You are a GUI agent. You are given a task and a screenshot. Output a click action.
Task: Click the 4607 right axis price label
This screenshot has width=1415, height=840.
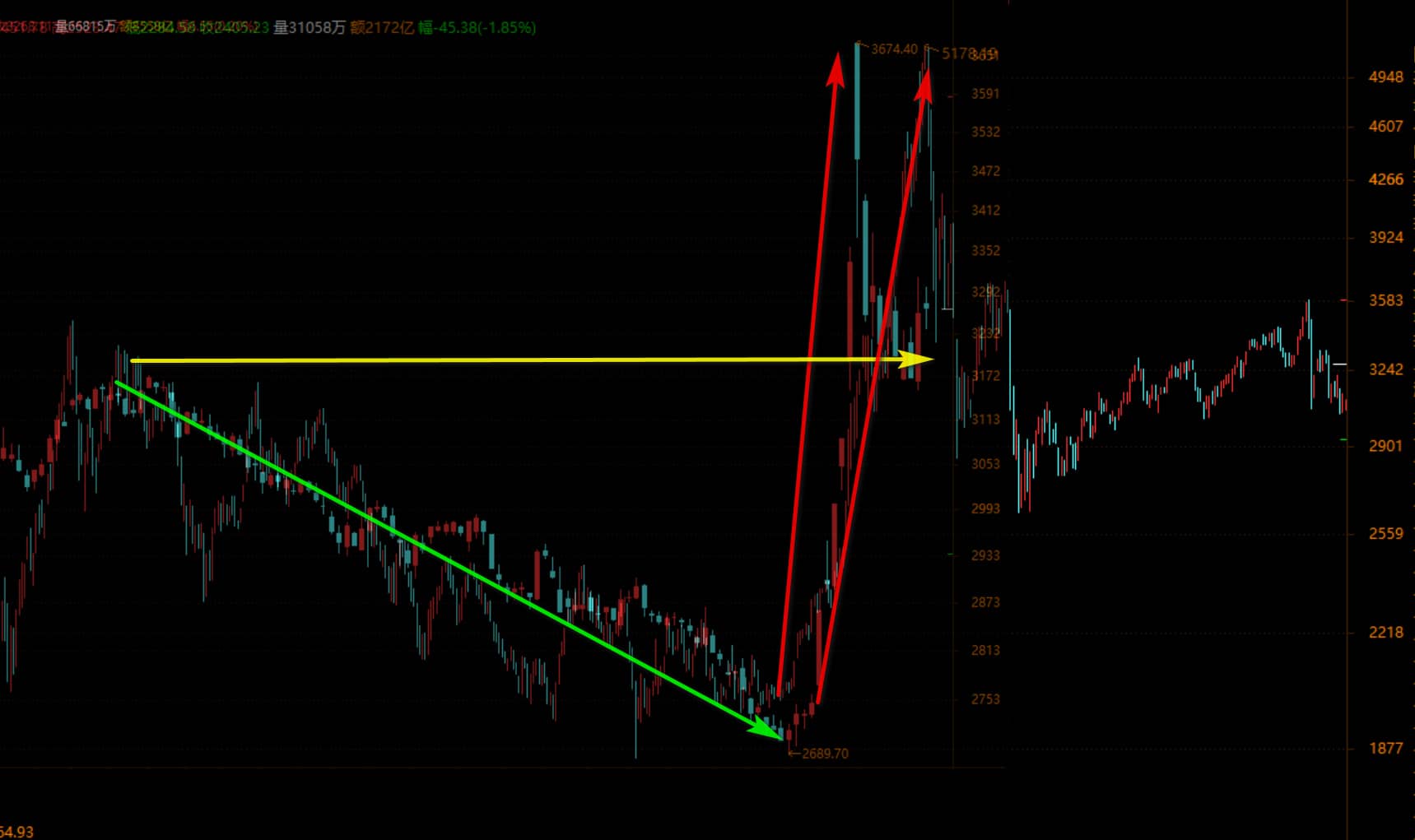[1385, 127]
